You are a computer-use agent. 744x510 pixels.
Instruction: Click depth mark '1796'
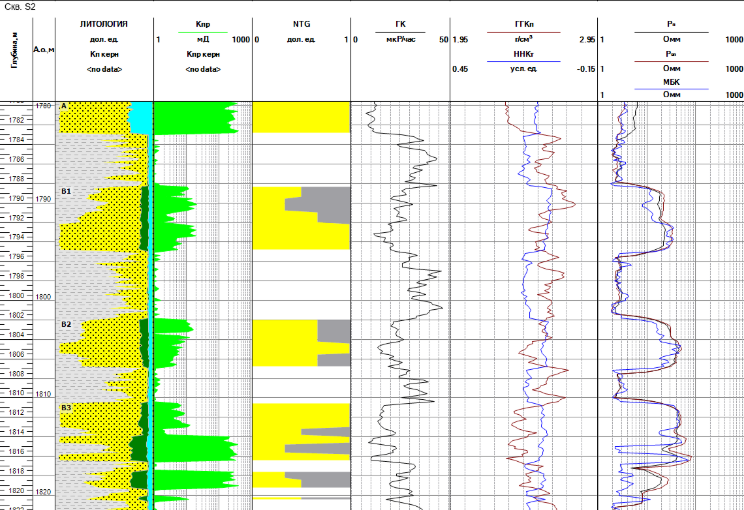16,256
